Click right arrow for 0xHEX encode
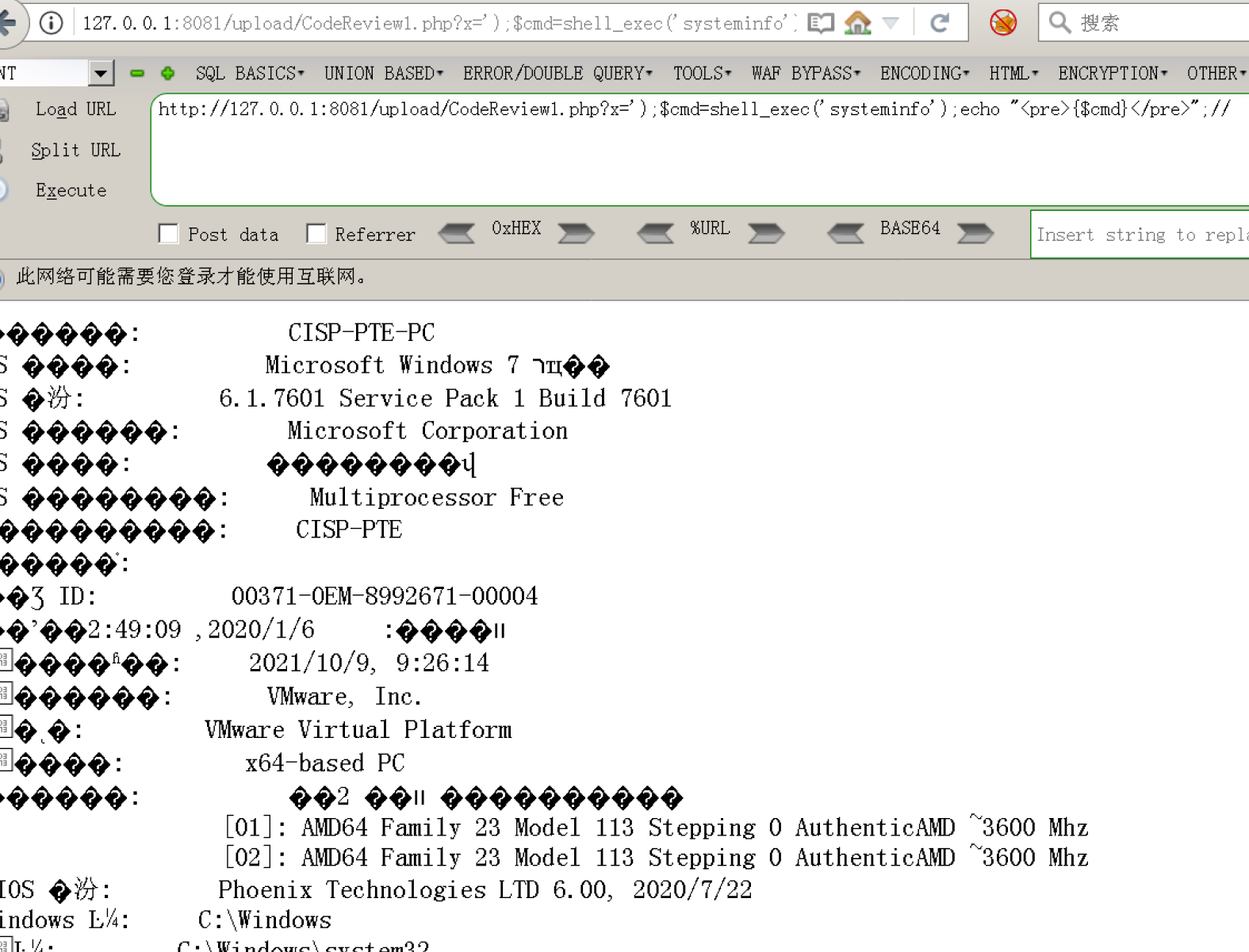 [x=576, y=233]
